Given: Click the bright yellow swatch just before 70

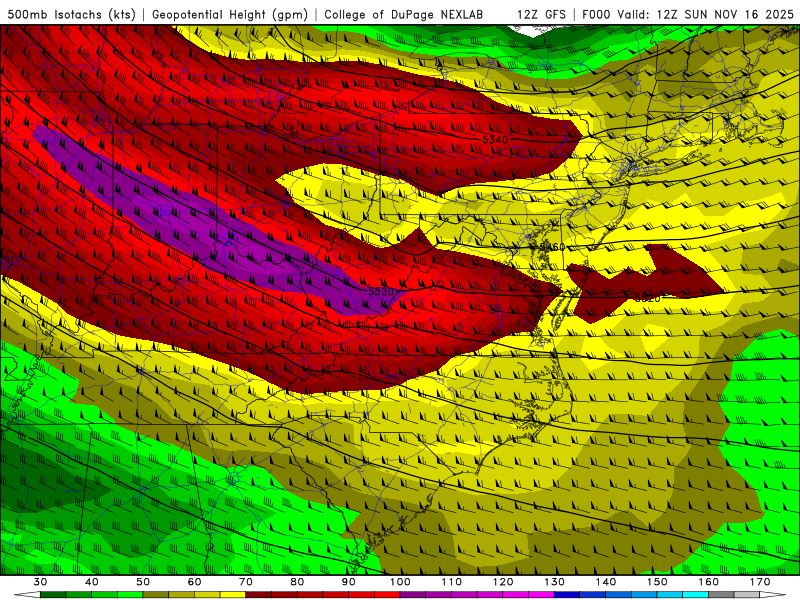Looking at the screenshot, I should 233,595.
